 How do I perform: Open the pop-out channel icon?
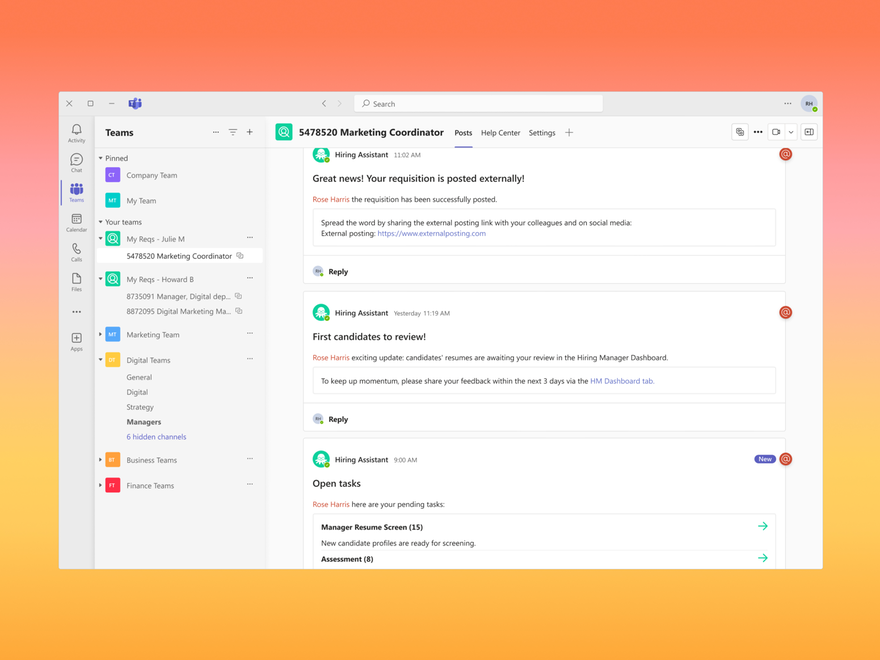(x=809, y=131)
